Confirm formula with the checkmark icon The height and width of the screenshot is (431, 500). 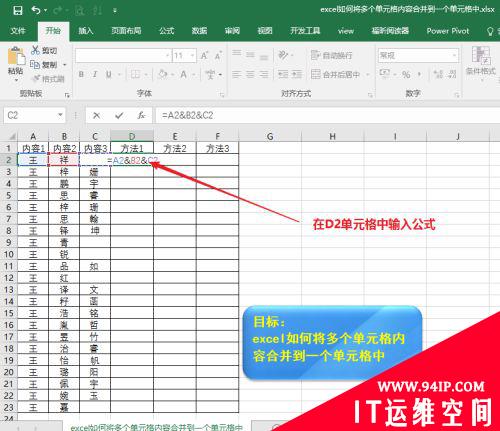(x=119, y=116)
